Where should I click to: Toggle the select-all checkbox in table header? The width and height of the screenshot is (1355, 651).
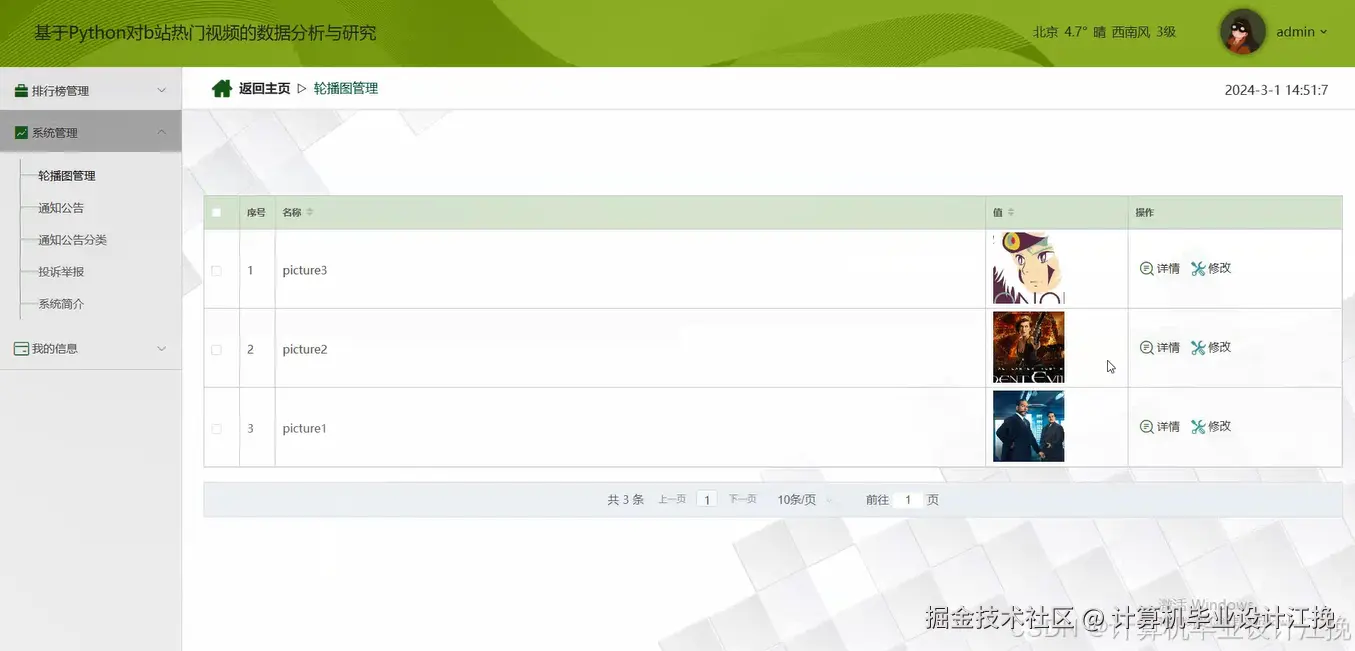click(216, 212)
